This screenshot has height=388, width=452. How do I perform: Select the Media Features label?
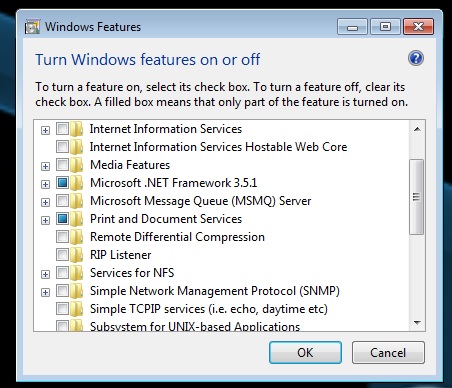pos(130,165)
